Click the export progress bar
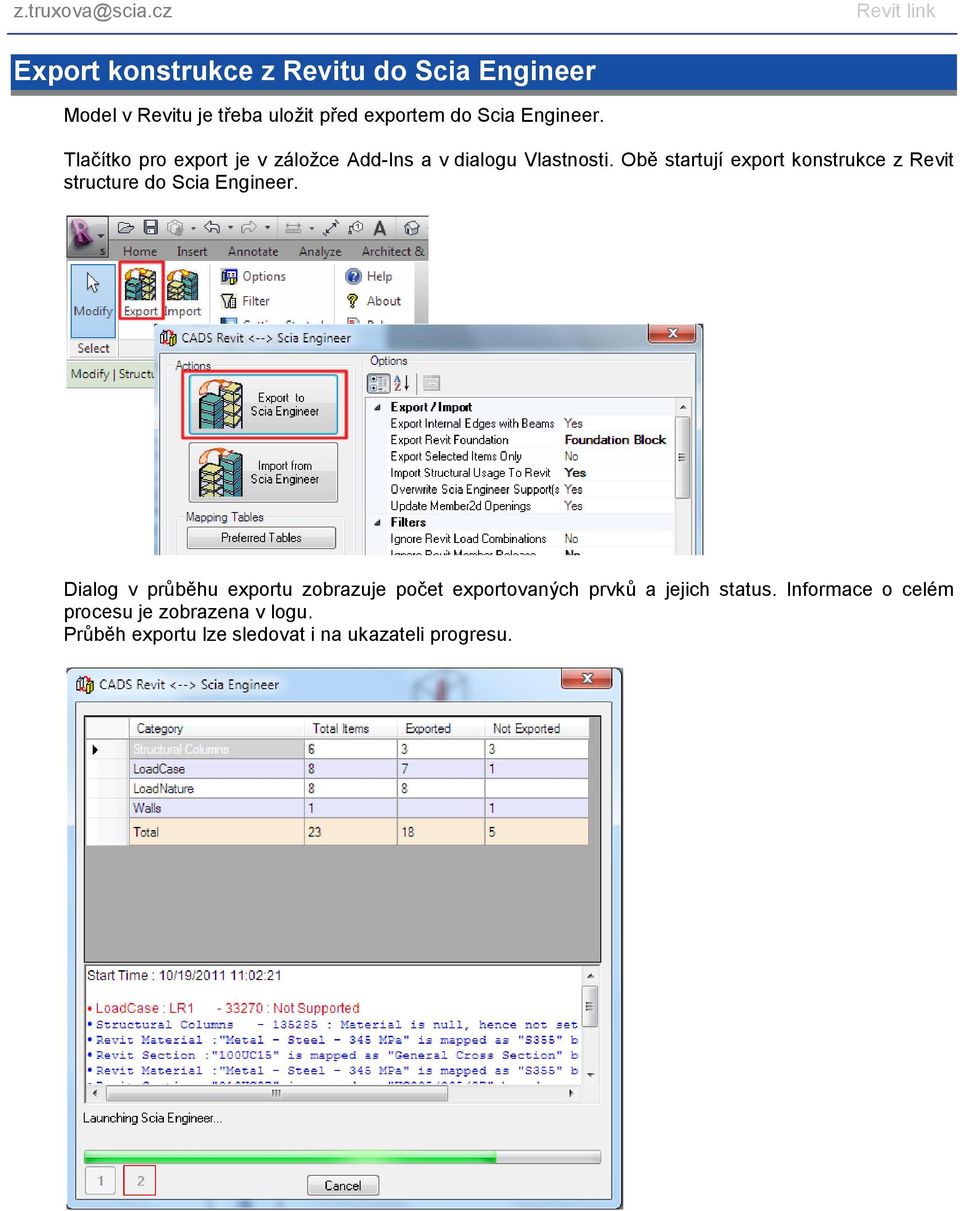The width and height of the screenshot is (960, 1211). click(342, 1157)
